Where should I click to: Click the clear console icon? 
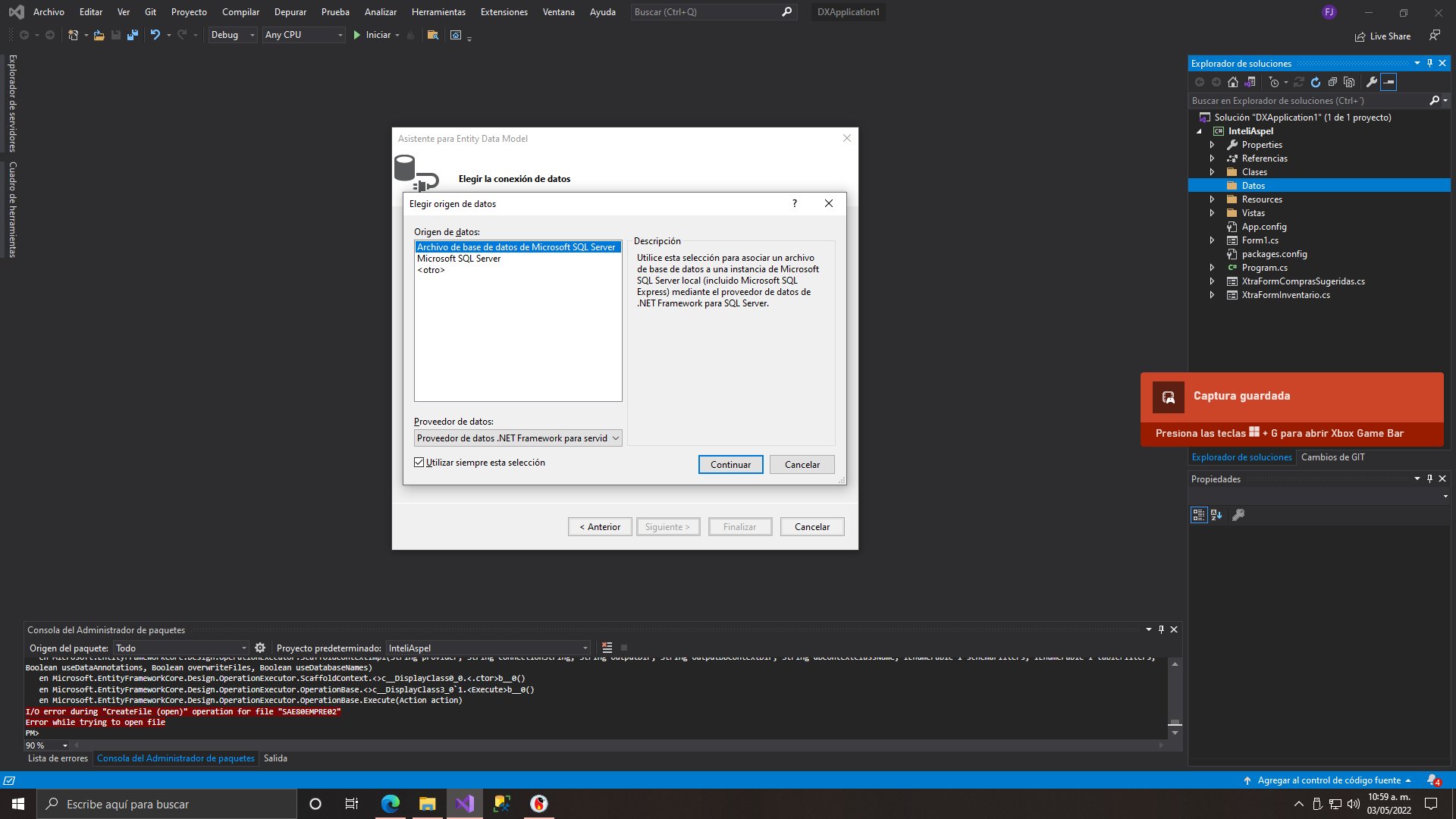click(x=607, y=648)
